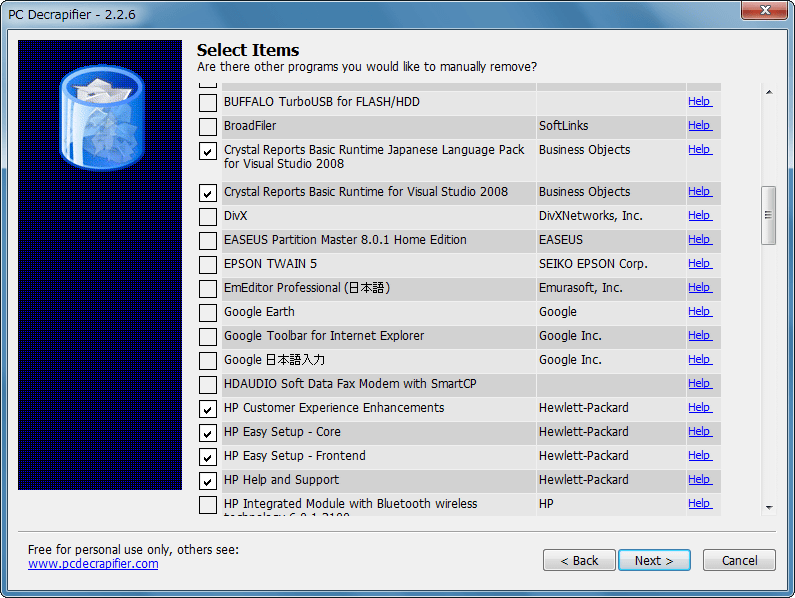Check the BUFFALO TurboUSB for FLASH/HDD checkbox
Image resolution: width=795 pixels, height=598 pixels.
(208, 103)
